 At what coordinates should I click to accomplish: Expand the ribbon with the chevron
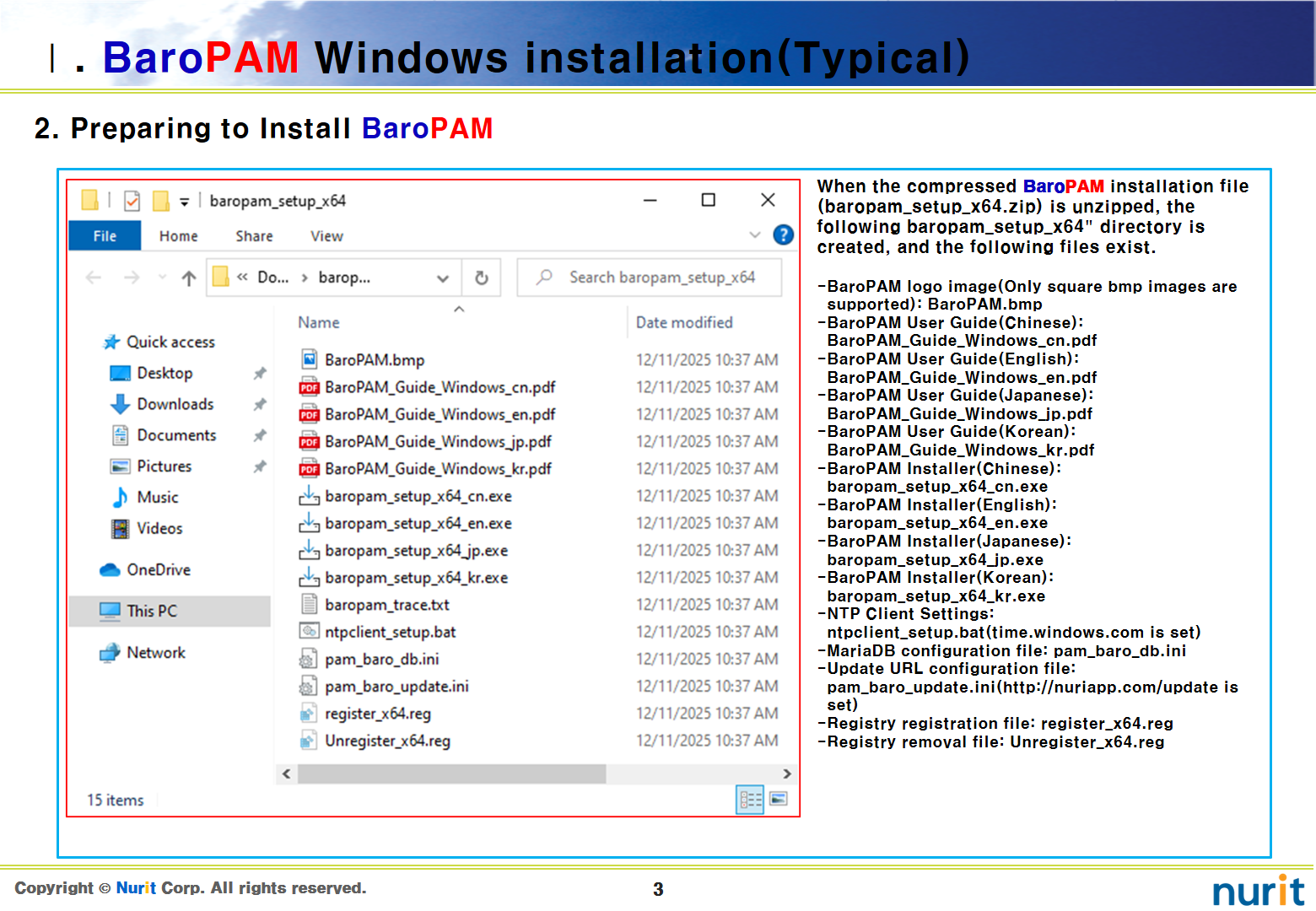(755, 235)
